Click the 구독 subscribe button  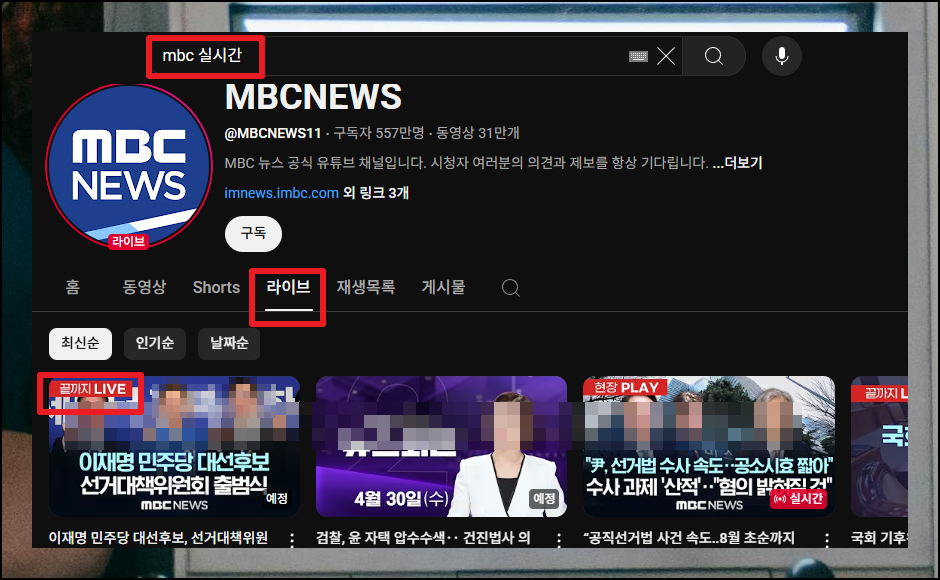[x=253, y=233]
